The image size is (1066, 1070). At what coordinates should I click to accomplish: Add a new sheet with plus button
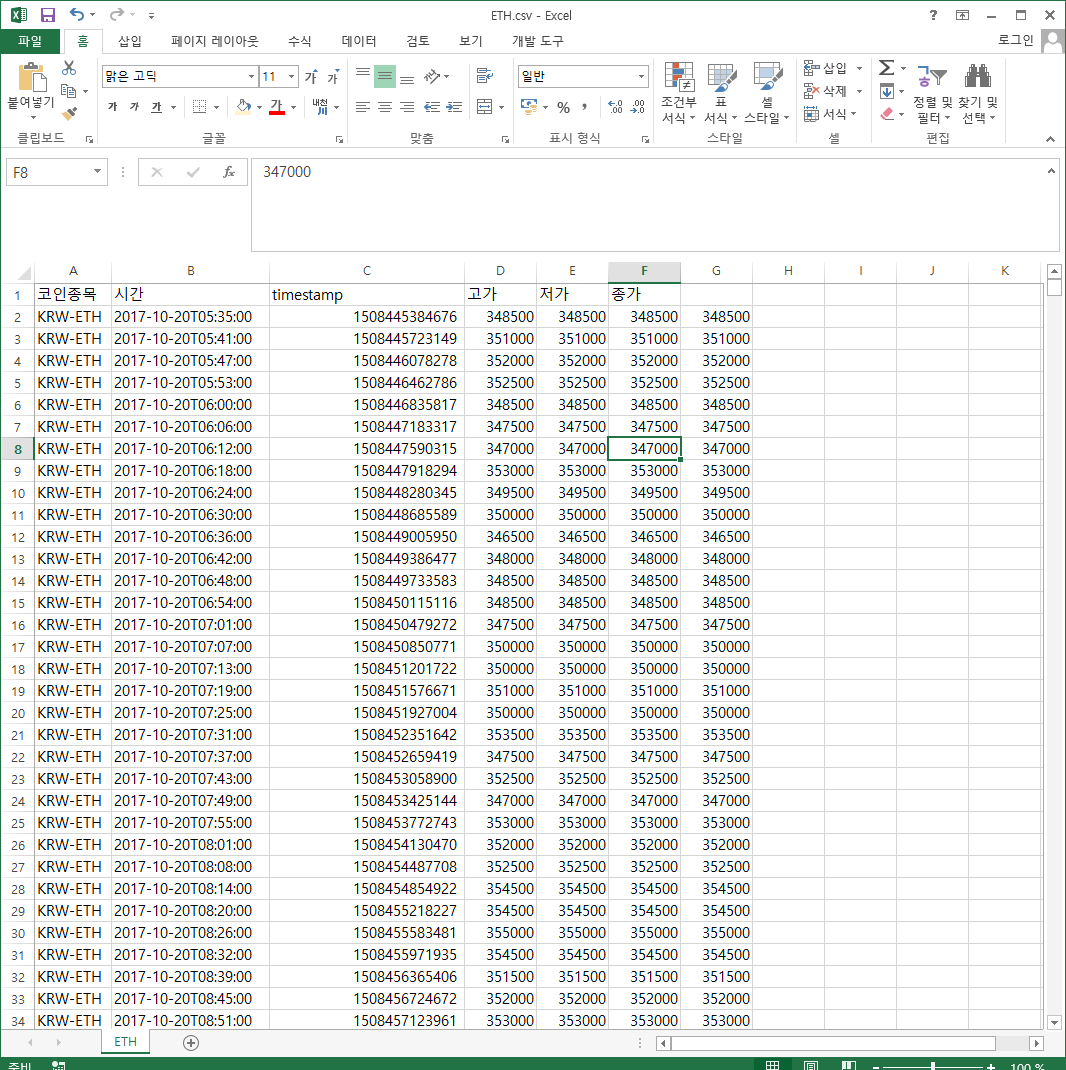pos(191,1042)
